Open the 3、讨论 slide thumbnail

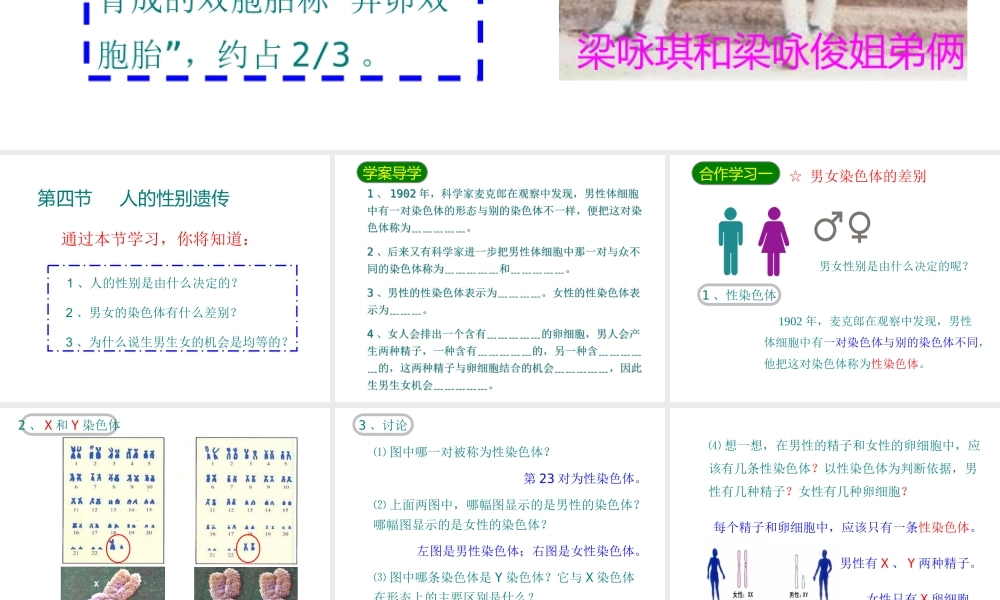(x=499, y=504)
